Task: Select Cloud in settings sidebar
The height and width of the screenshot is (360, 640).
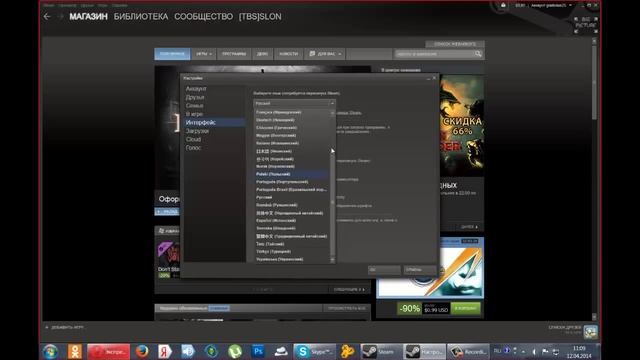Action: 193,140
